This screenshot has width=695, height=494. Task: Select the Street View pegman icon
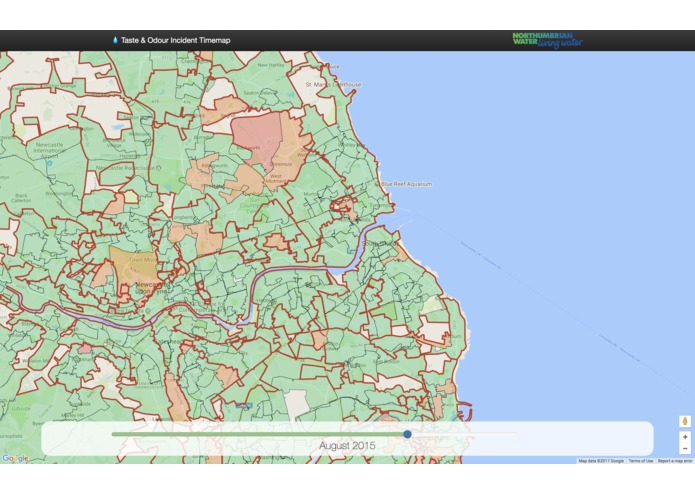685,421
